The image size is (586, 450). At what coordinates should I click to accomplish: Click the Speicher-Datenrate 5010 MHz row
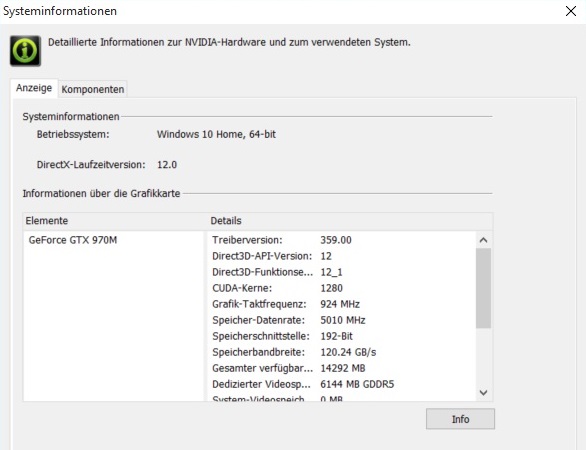[342, 320]
